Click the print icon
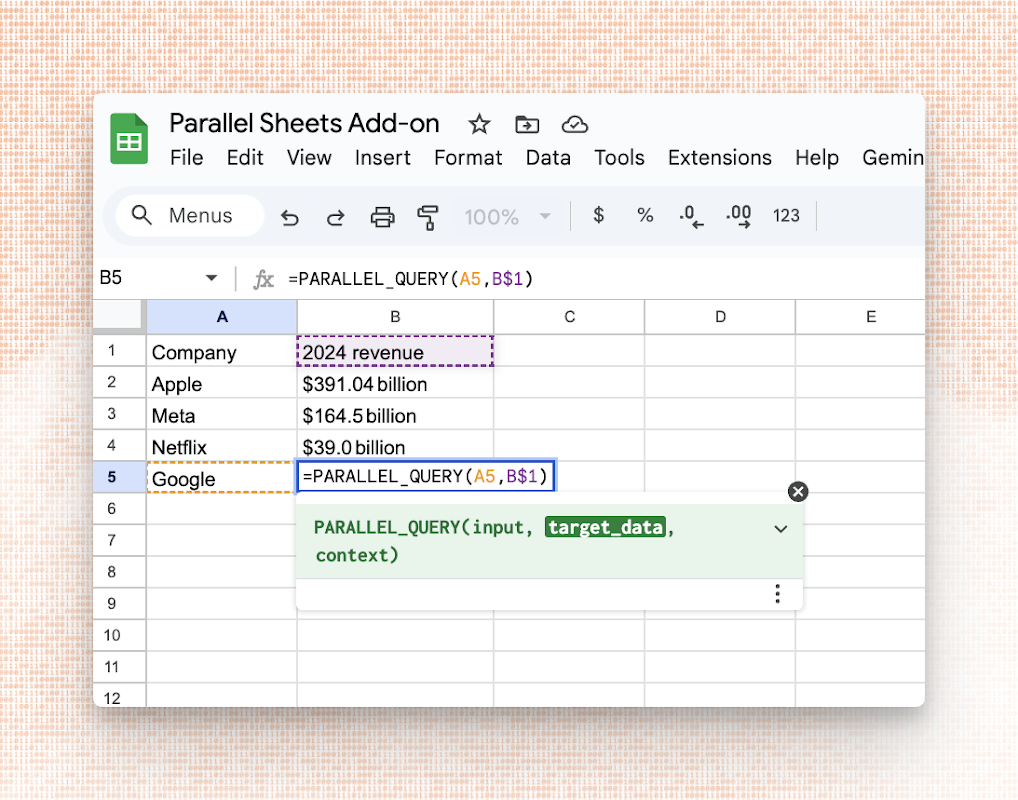Screen dimensions: 1018x800 382,217
